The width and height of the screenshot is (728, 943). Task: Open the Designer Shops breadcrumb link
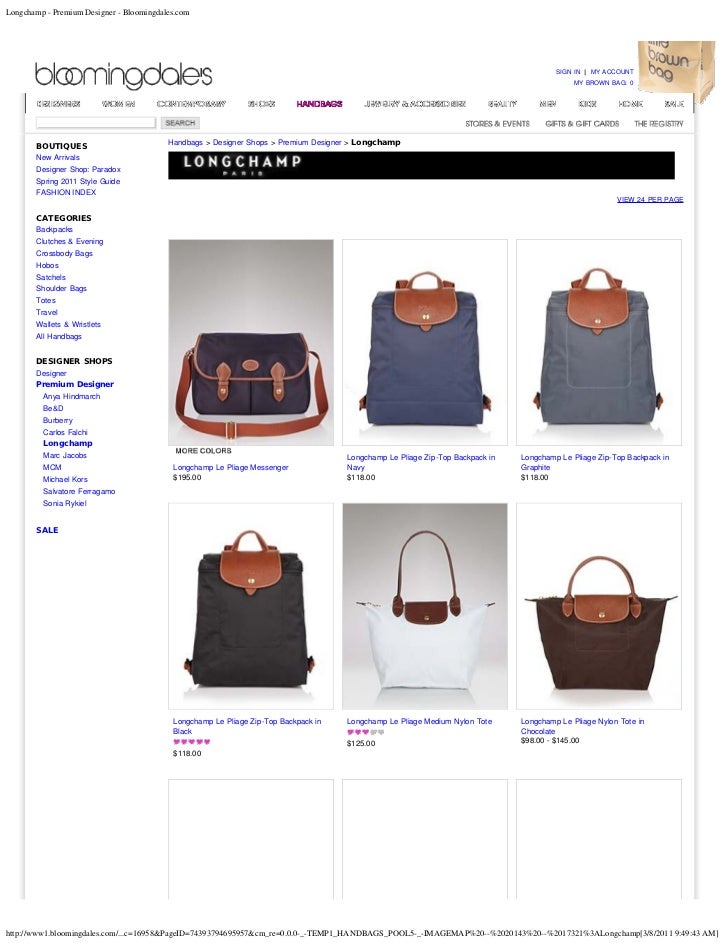tap(240, 143)
